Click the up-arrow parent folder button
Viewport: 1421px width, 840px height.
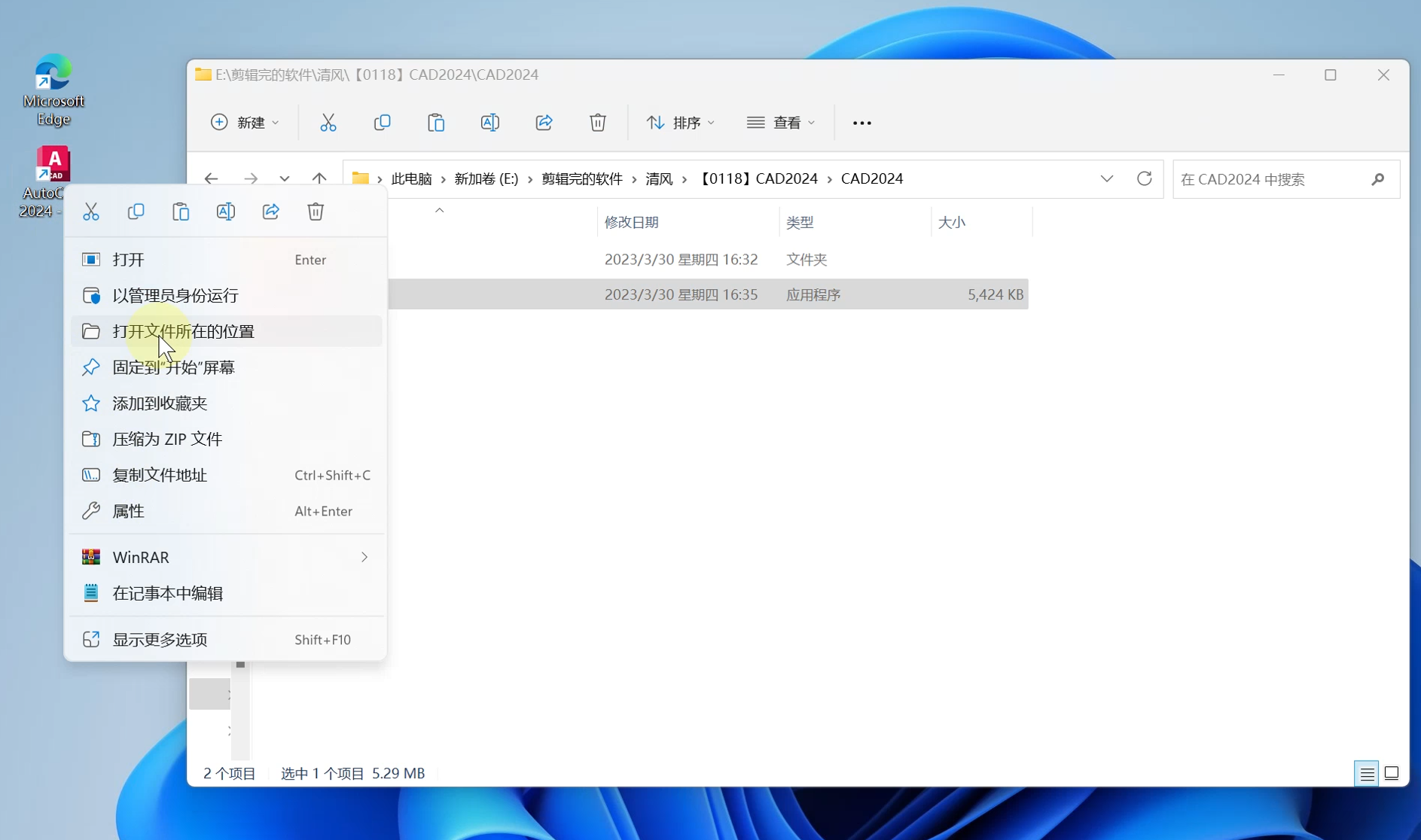319,178
